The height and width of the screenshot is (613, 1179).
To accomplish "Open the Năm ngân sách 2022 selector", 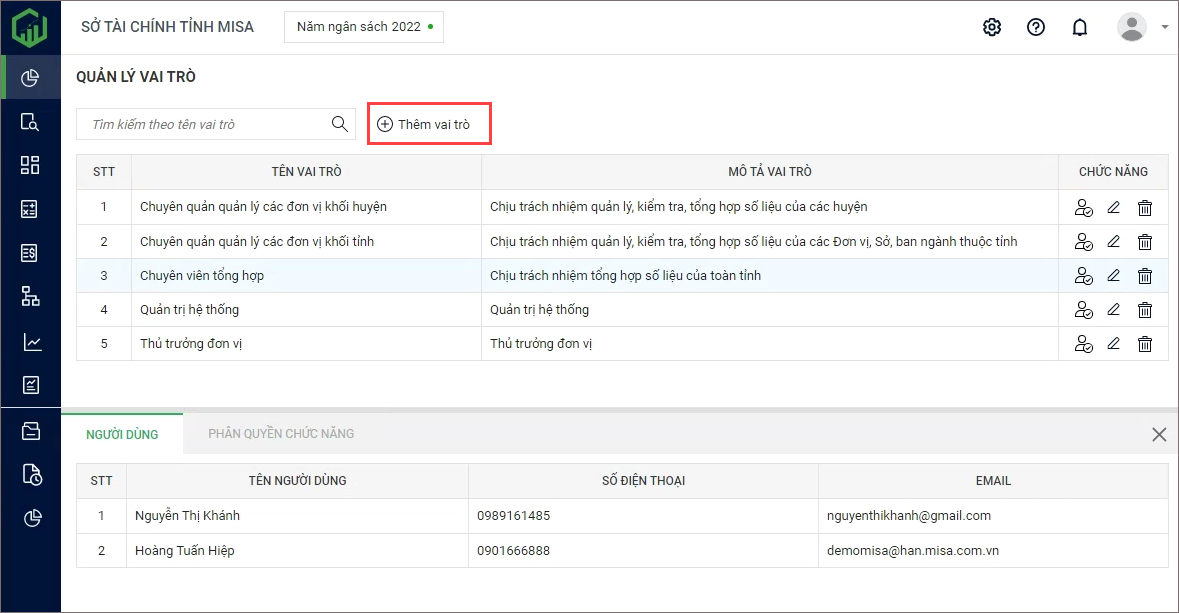I will click(364, 27).
